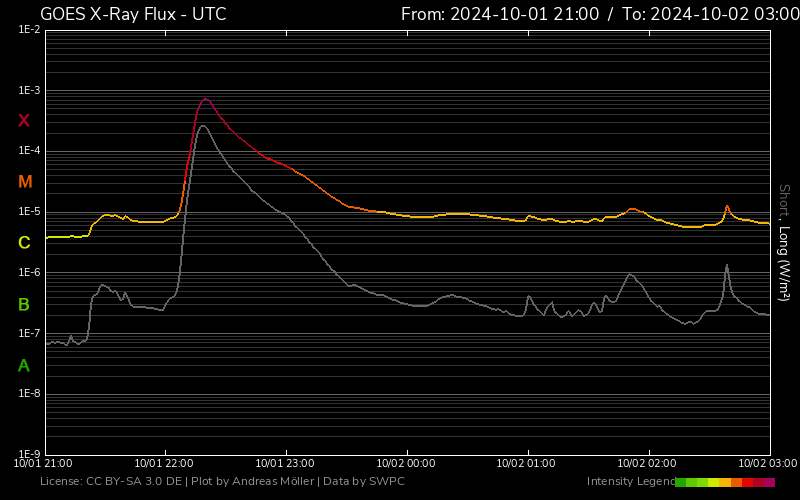Screen dimensions: 800x500
Task: Click the "License: CC BY-SA 3.0 DE" text
Action: 111,482
